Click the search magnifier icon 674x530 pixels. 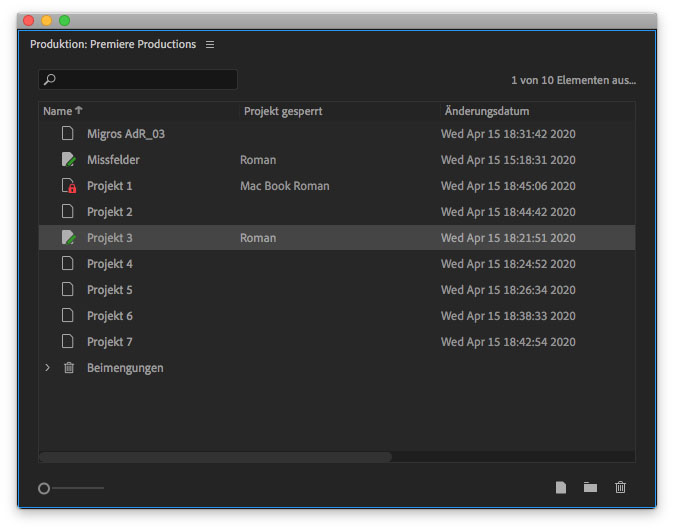tap(50, 79)
